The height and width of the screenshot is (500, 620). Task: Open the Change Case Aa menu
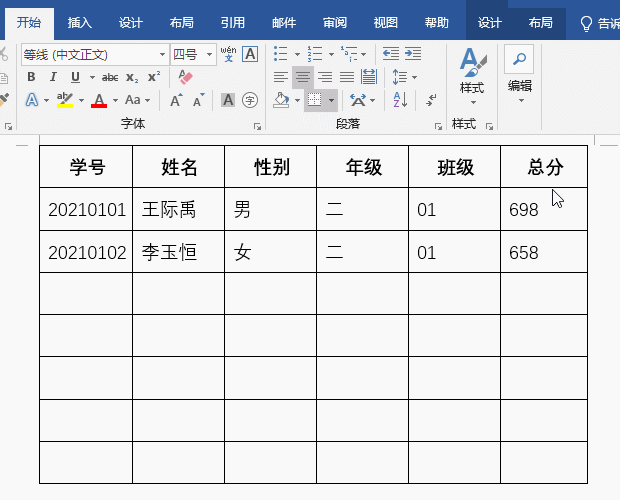(x=137, y=100)
